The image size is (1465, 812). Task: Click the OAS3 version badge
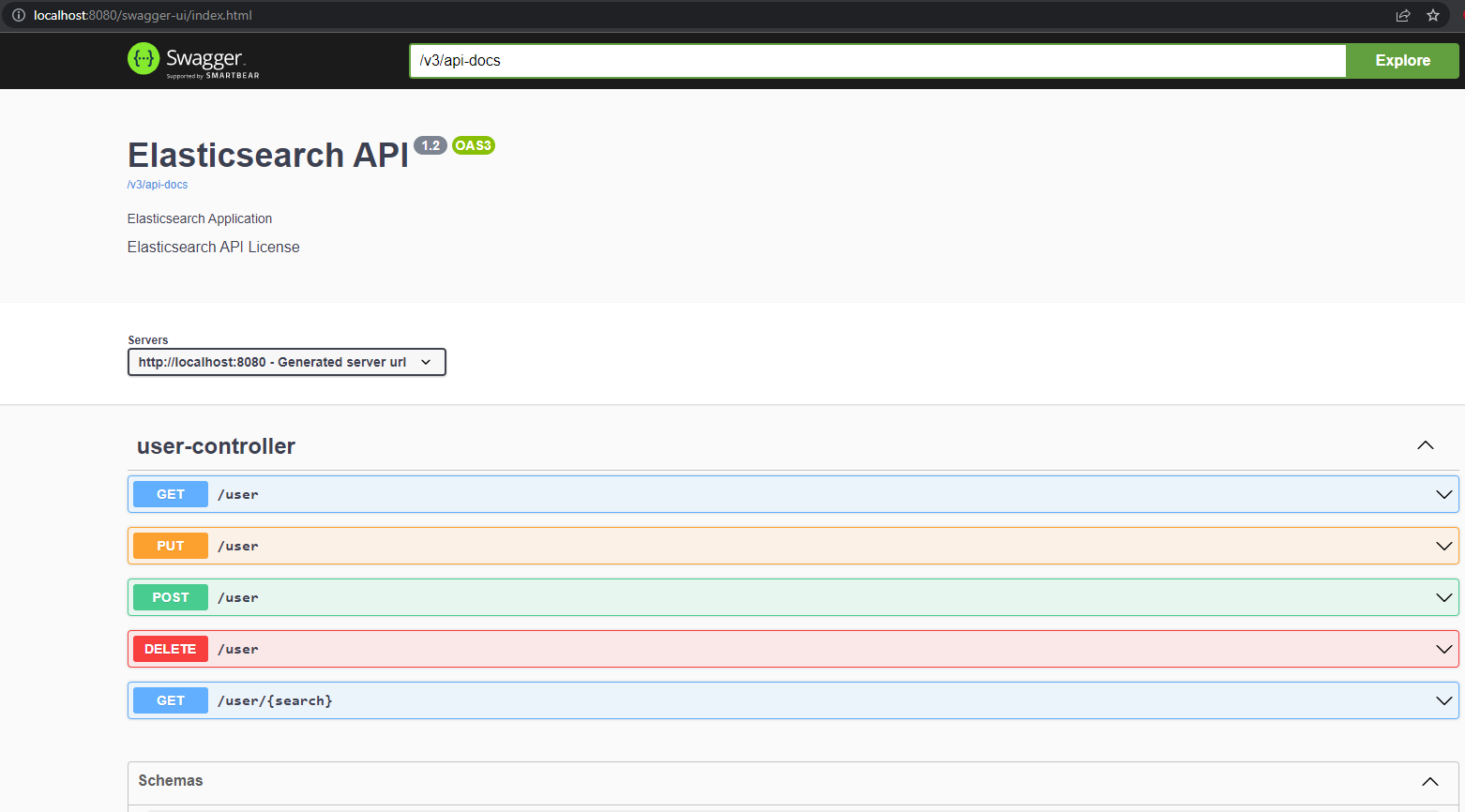473,145
